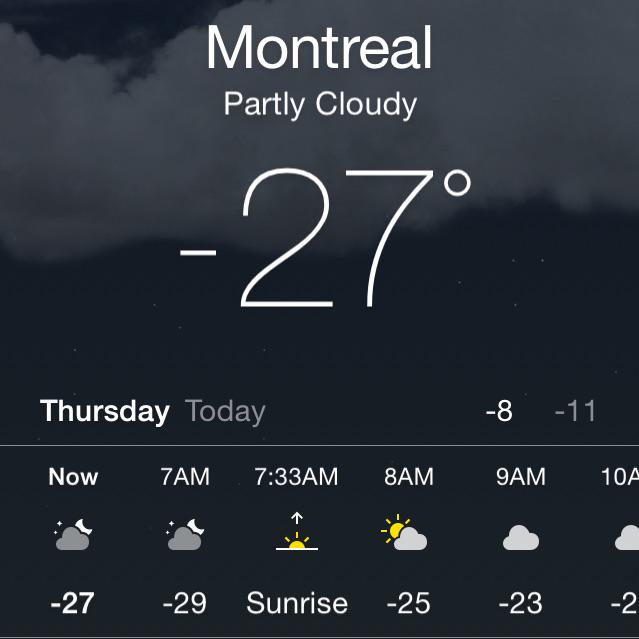Tap the degree symbol beside 27
The image size is (639, 639).
[x=457, y=183]
